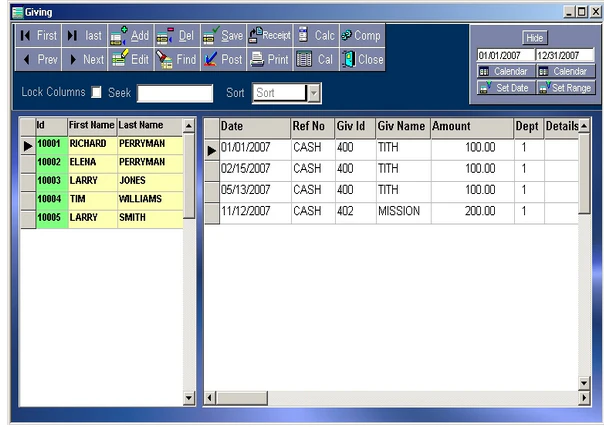Click the Set Range button
The height and width of the screenshot is (427, 604).
tap(566, 88)
